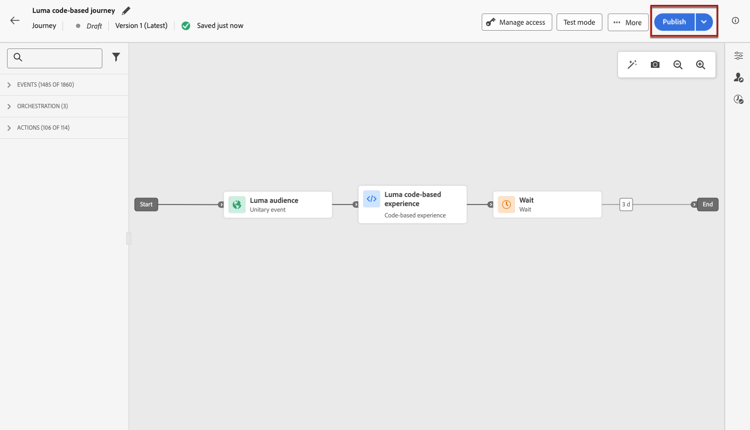Zoom out of the canvas
Screen dimensions: 750x430
pyautogui.click(x=678, y=65)
